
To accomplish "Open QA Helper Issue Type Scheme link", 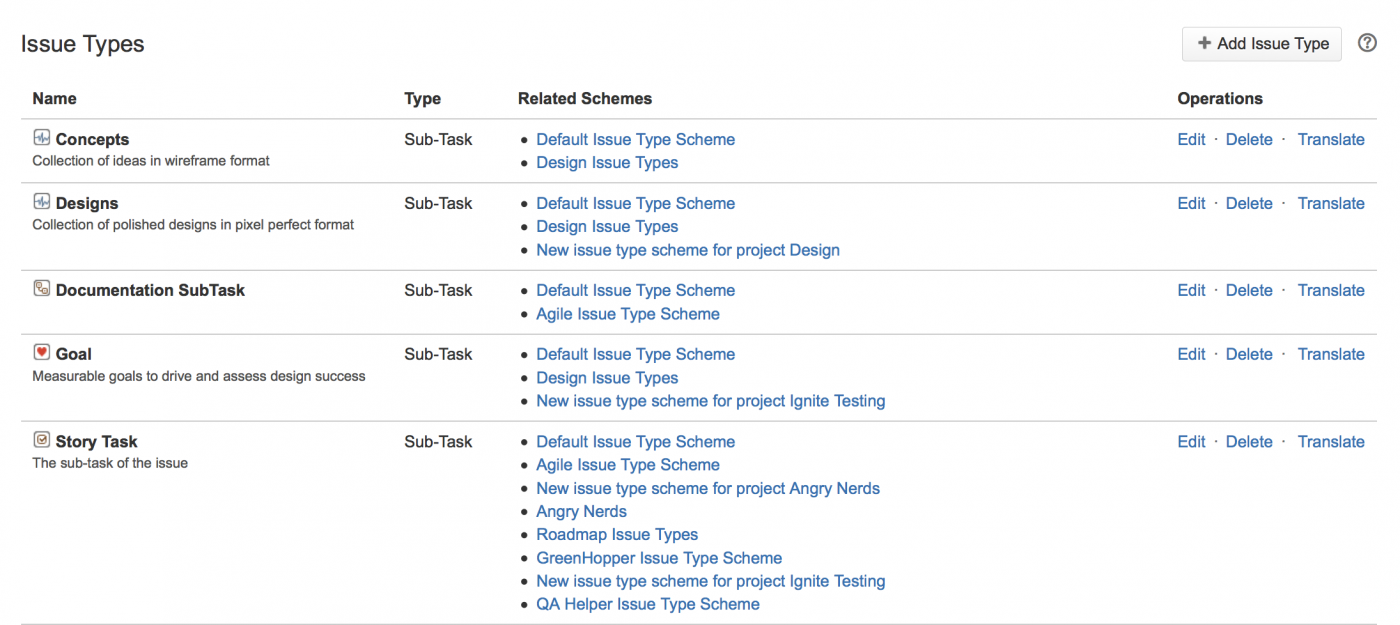I will click(x=647, y=605).
